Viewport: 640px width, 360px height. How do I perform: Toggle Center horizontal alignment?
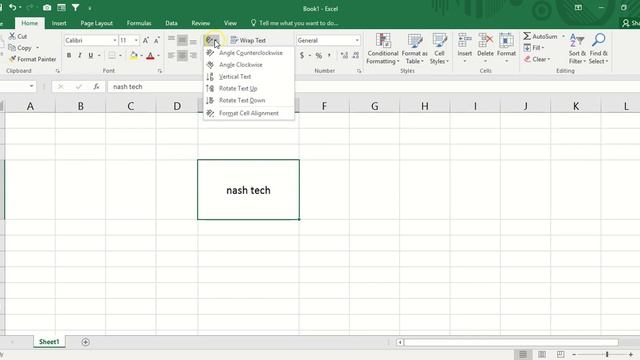click(182, 56)
